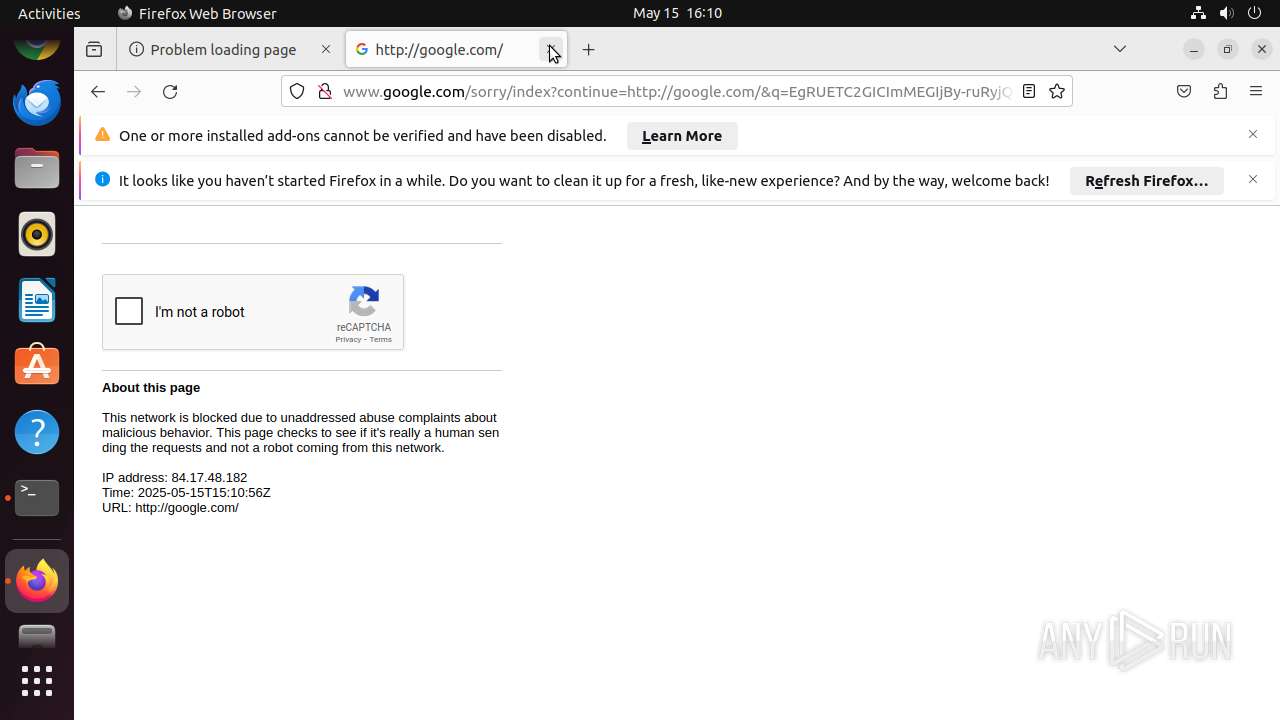
Task: Open the Activities overview
Action: pyautogui.click(x=49, y=13)
